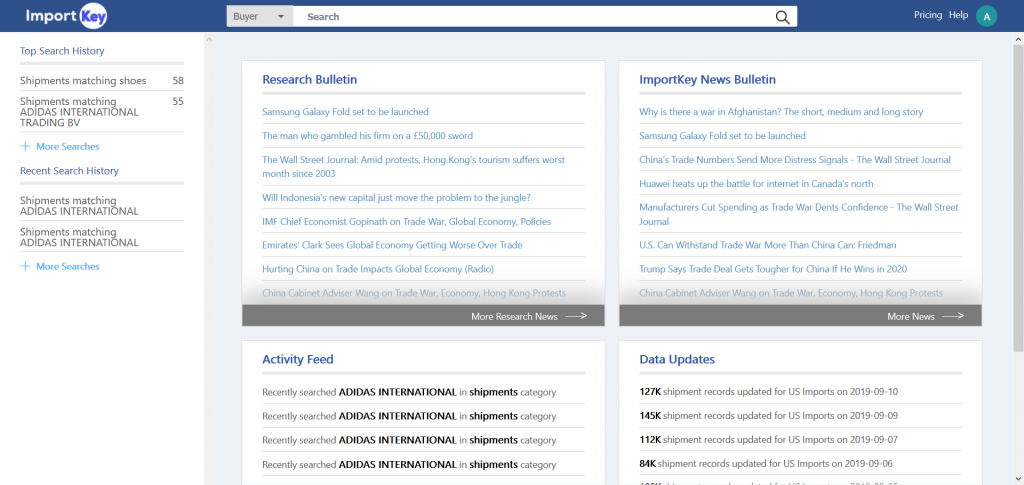Viewport: 1024px width, 485px height.
Task: Click the arrow beside More Research News
Action: click(576, 316)
